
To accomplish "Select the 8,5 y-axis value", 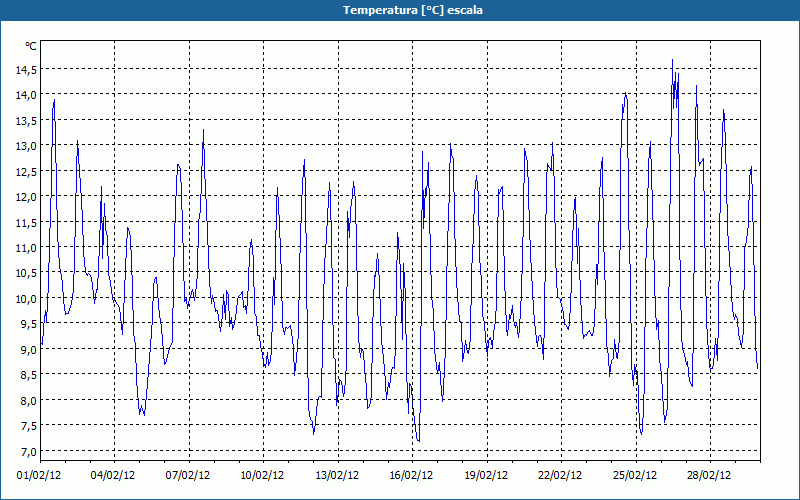I will [x=29, y=374].
